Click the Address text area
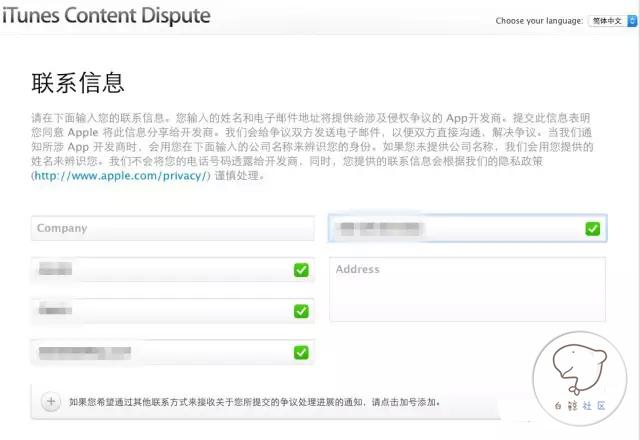The height and width of the screenshot is (440, 640). 467,289
